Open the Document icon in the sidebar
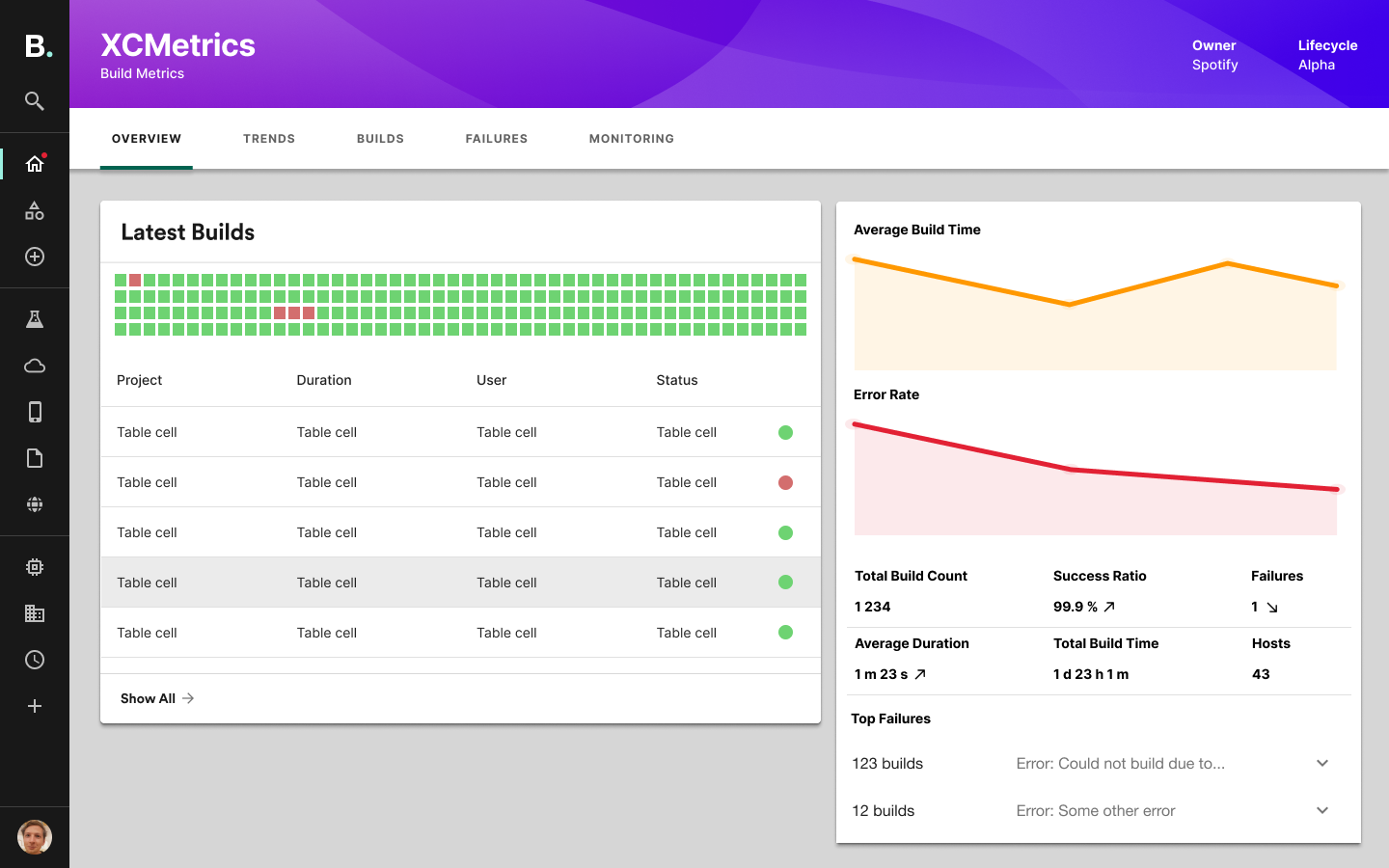Viewport: 1389px width, 868px height. click(35, 458)
